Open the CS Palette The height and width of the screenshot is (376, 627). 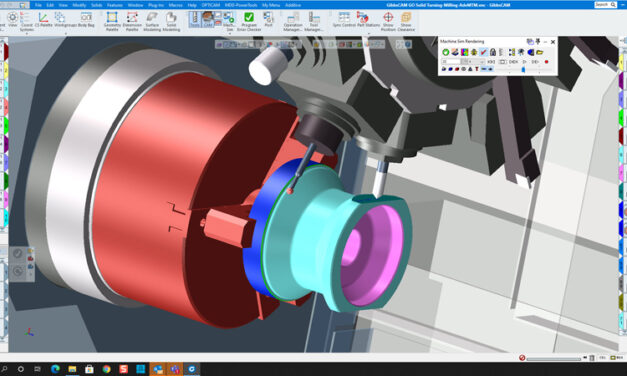(43, 19)
